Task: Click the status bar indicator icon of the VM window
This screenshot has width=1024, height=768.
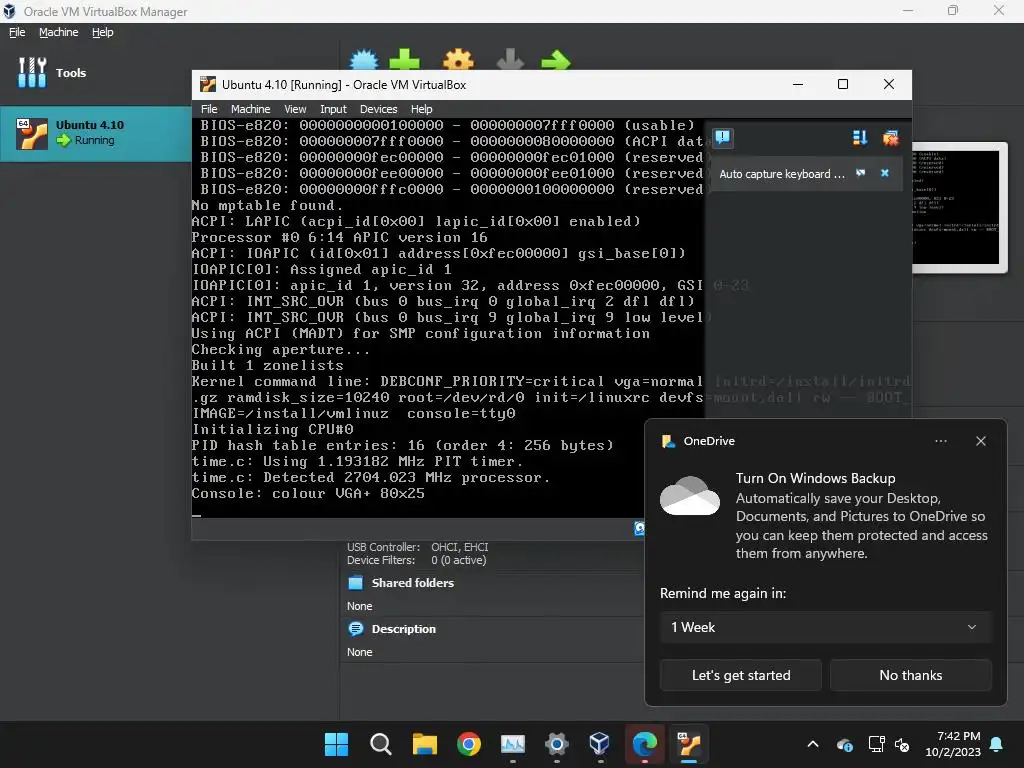Action: point(639,528)
